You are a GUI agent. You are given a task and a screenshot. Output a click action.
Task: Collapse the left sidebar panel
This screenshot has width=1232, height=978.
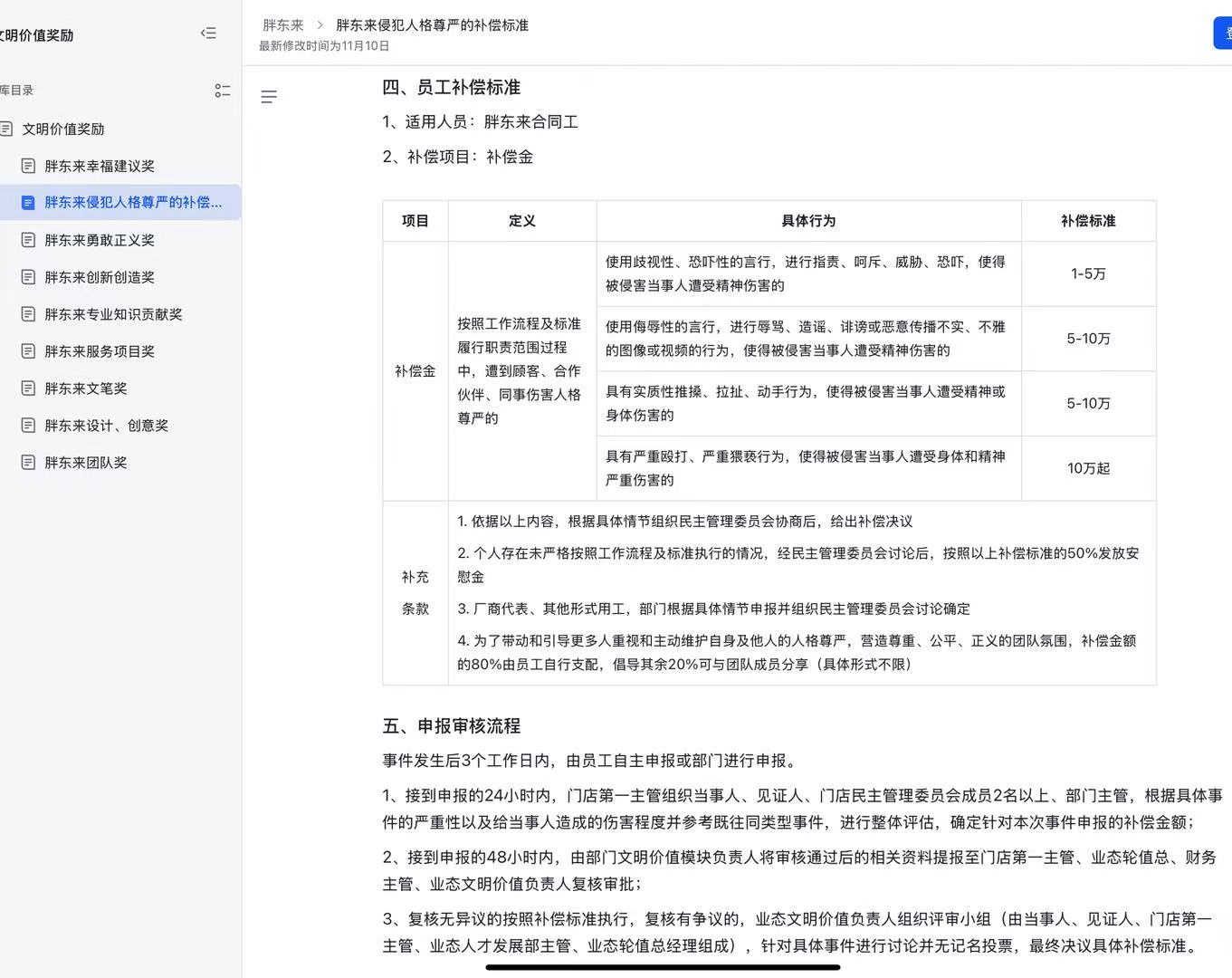point(208,34)
